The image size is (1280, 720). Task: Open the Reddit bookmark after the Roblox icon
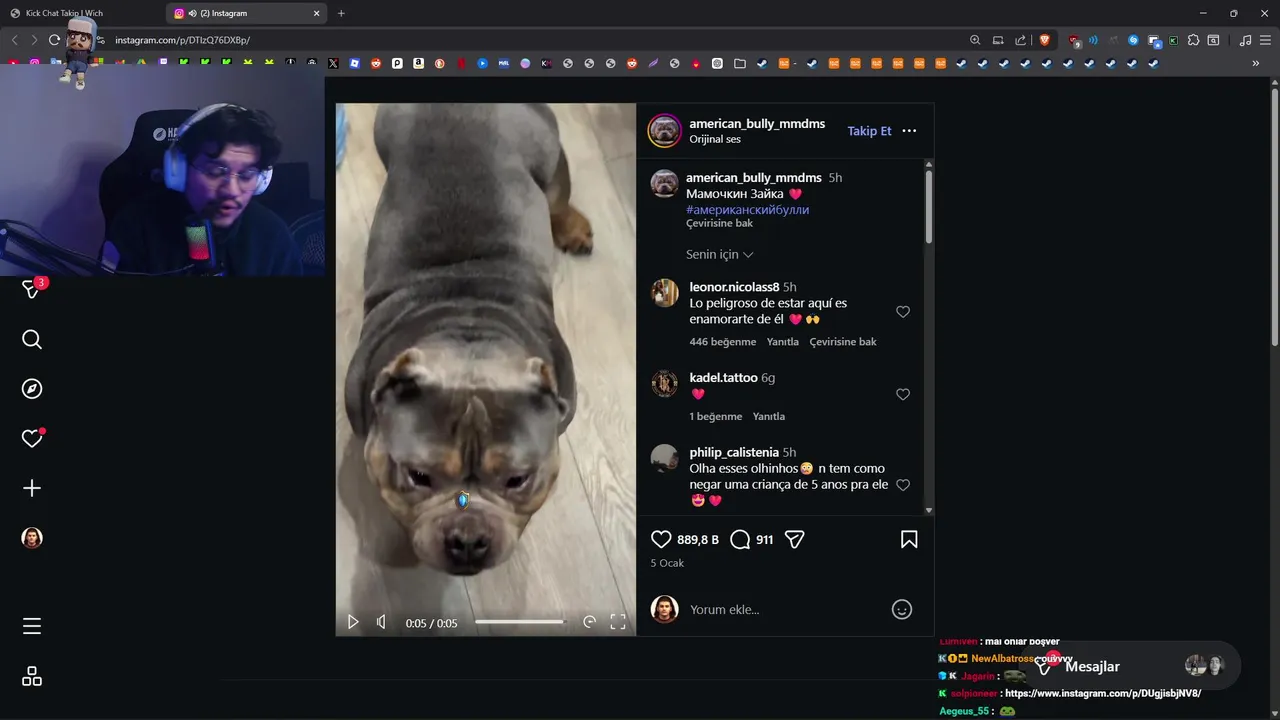376,63
